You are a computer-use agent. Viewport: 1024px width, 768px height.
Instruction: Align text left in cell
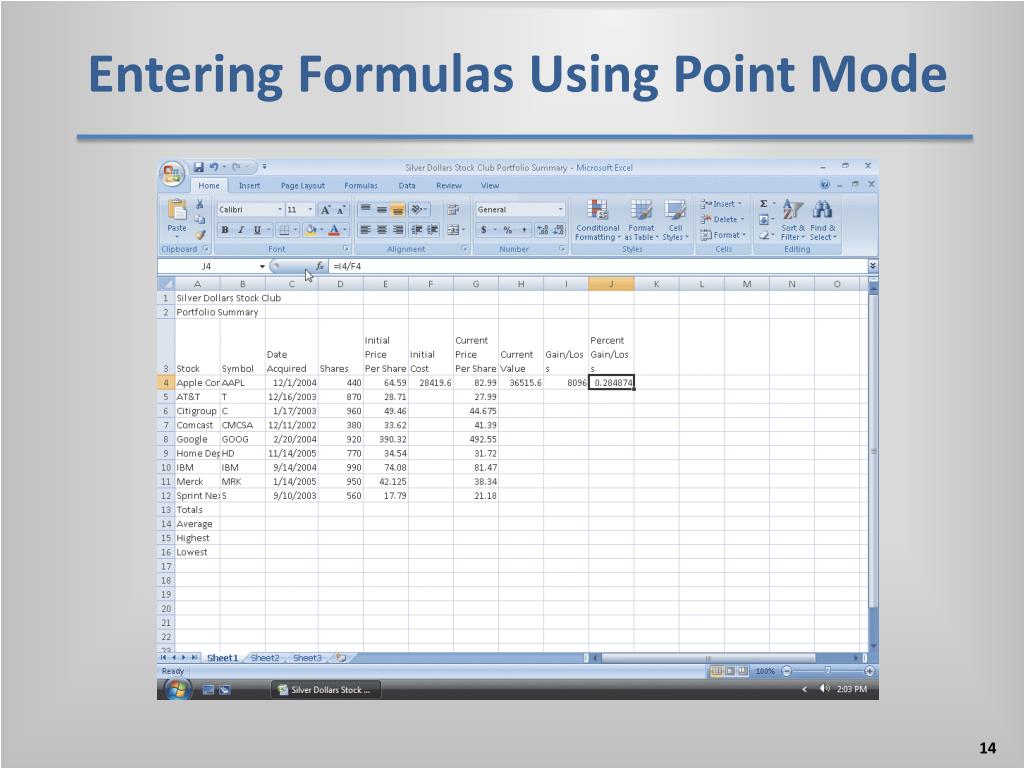coord(366,230)
